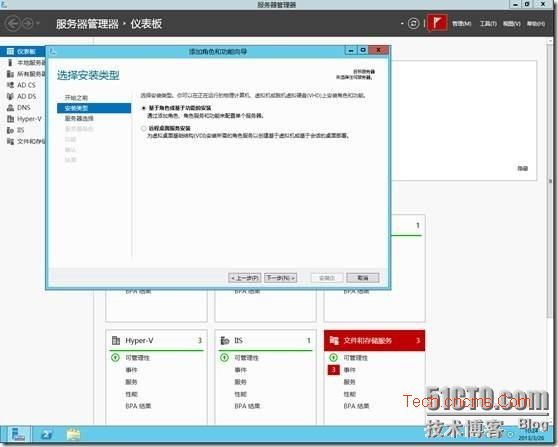Click the Hyper-V tile header icon

pyautogui.click(x=116, y=340)
